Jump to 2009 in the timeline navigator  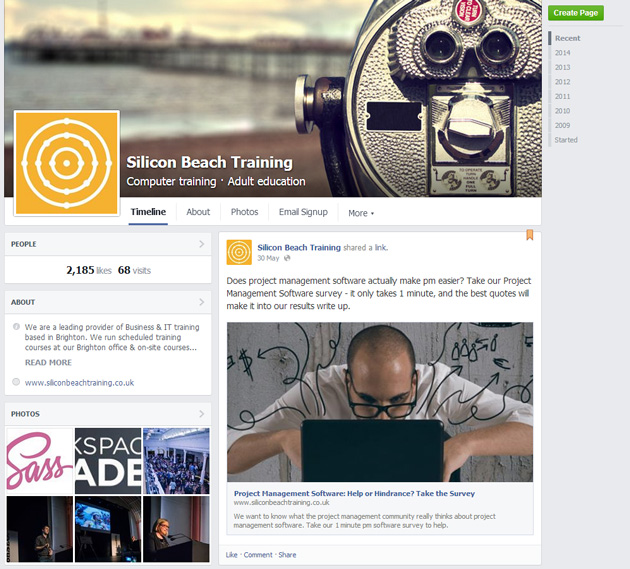(562, 125)
